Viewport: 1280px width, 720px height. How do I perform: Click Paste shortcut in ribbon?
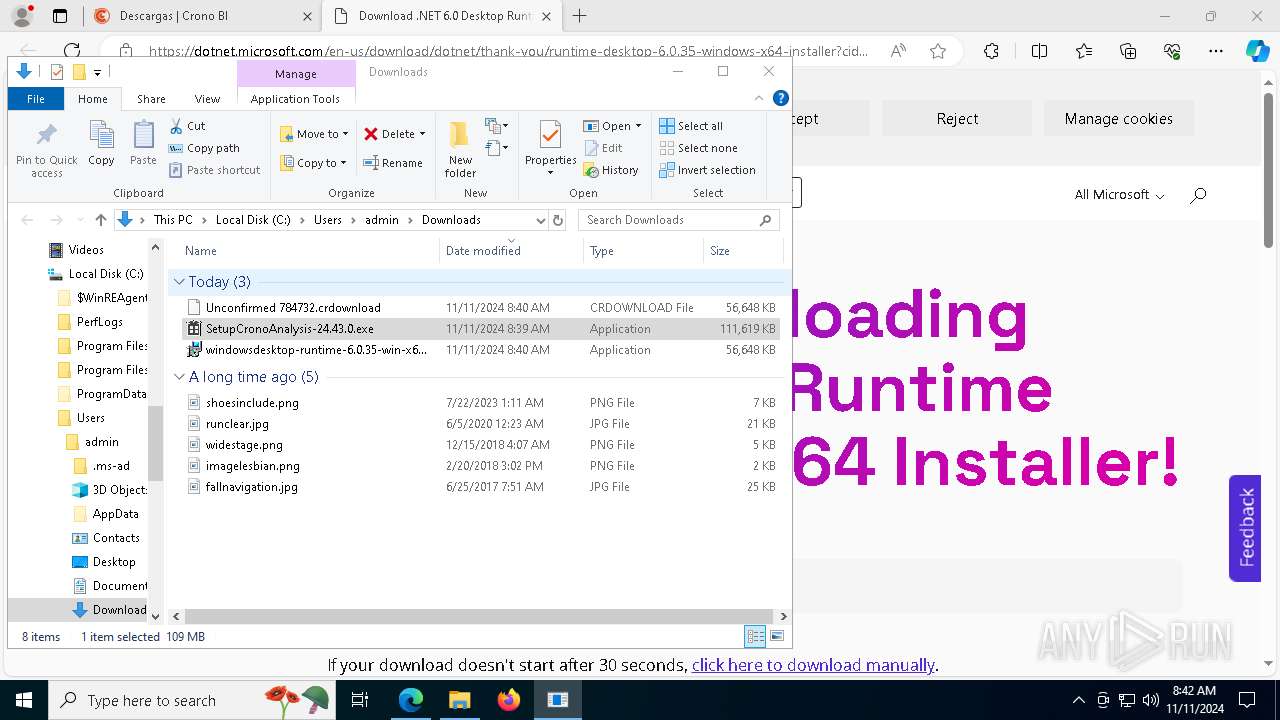coord(215,170)
